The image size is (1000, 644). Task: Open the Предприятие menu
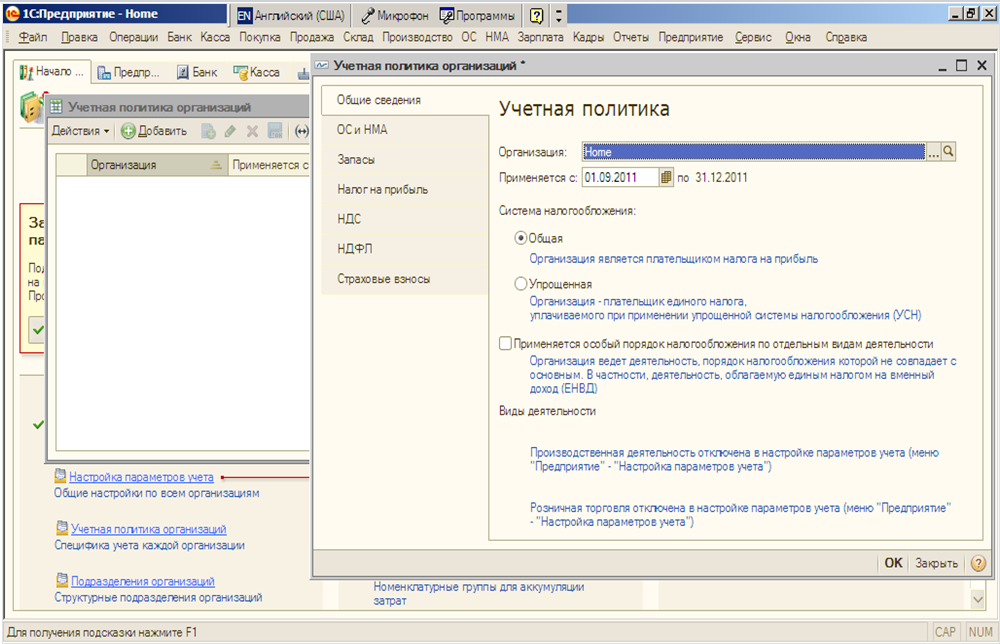[691, 37]
